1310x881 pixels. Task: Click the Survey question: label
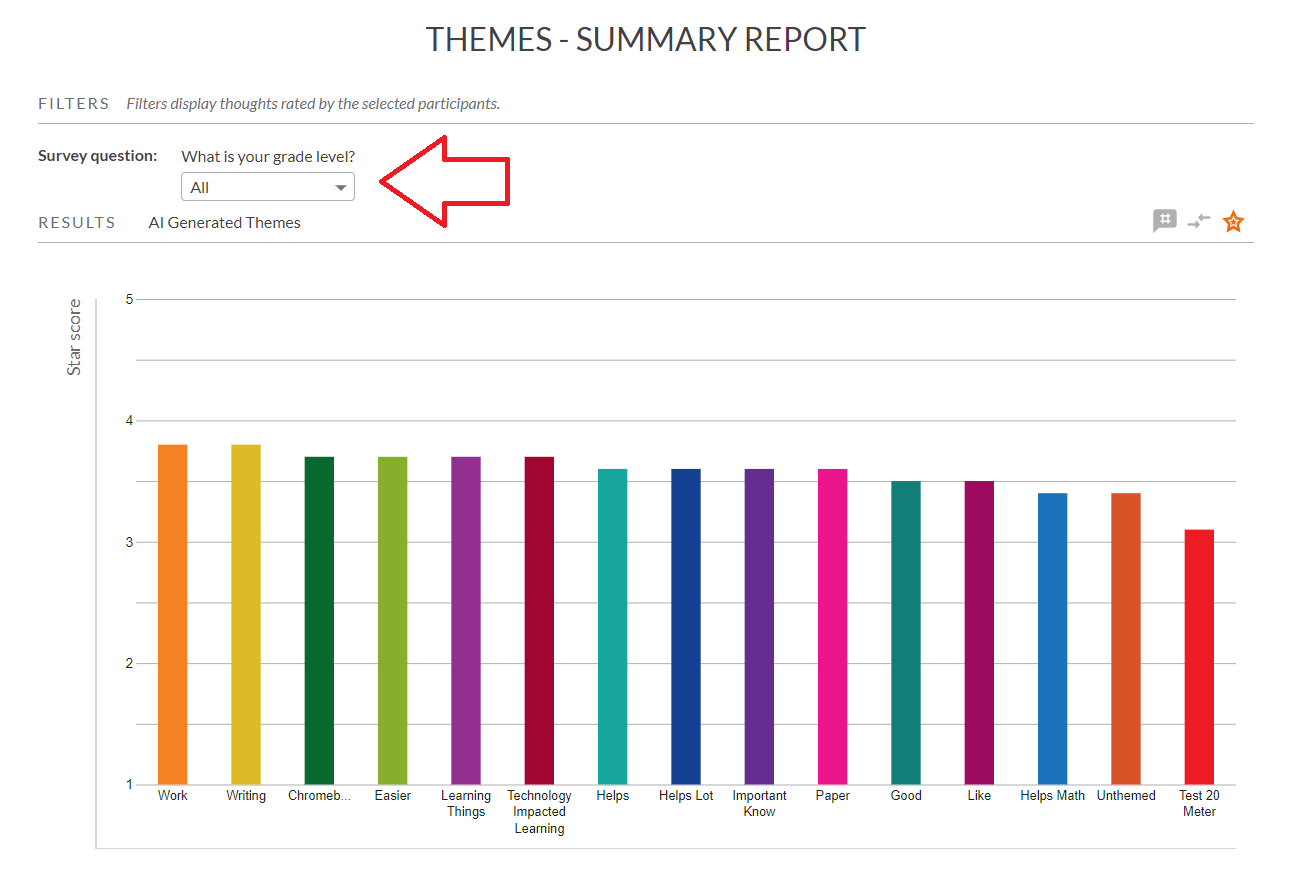pos(98,156)
